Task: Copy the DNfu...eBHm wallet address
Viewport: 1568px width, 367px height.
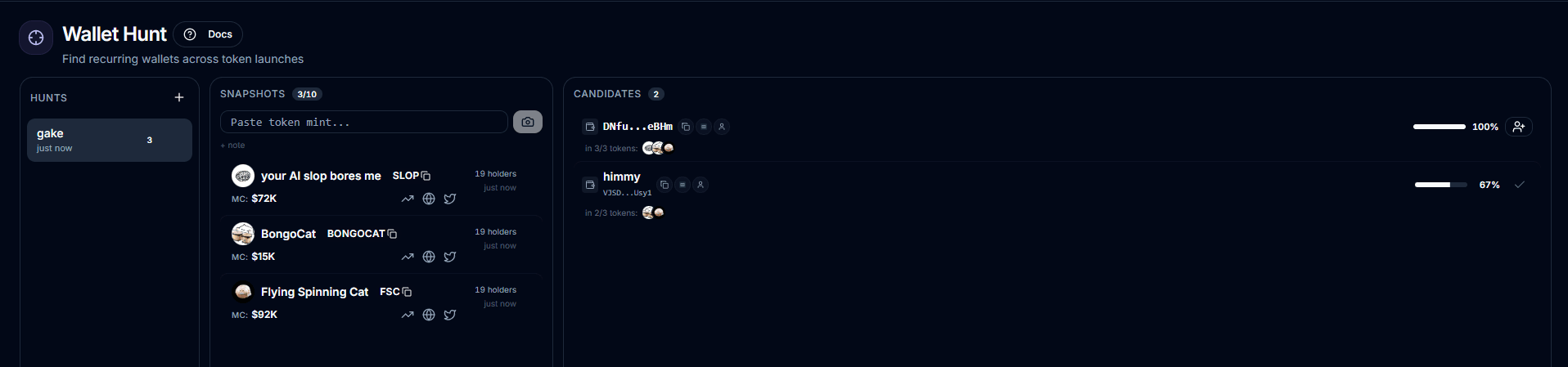Action: point(686,127)
